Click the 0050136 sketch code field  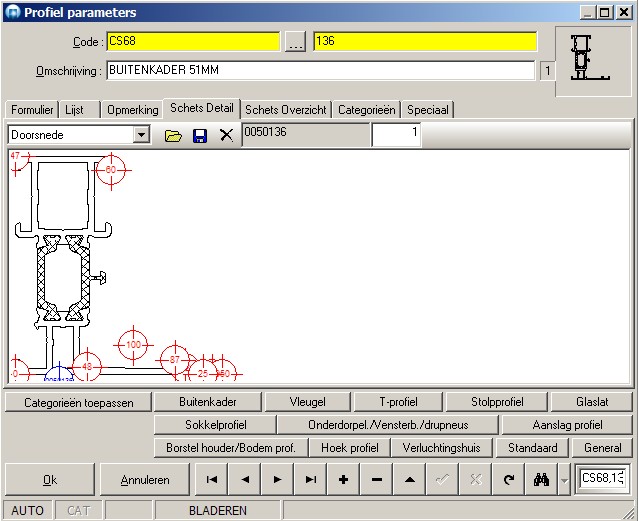[306, 135]
